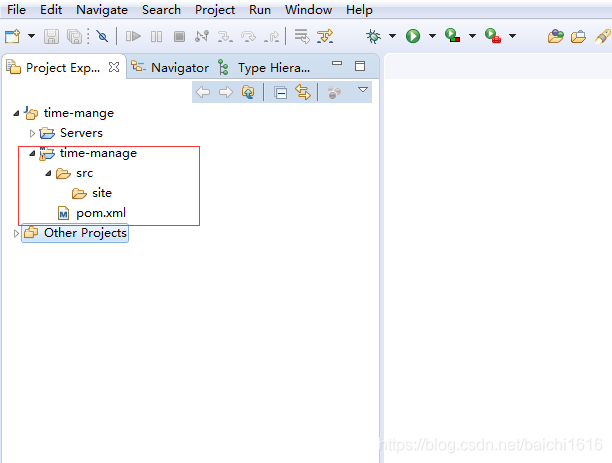This screenshot has width=612, height=463.
Task: Click the Step Over icon
Action: [x=248, y=36]
